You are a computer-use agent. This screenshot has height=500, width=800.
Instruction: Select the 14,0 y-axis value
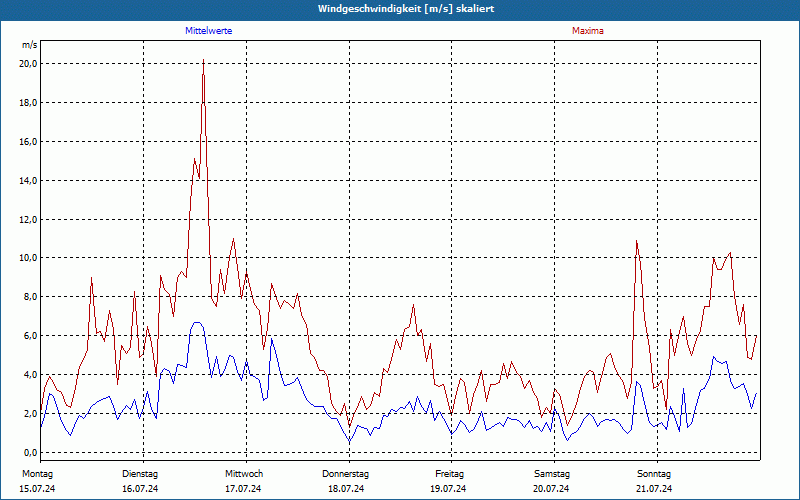(x=28, y=181)
